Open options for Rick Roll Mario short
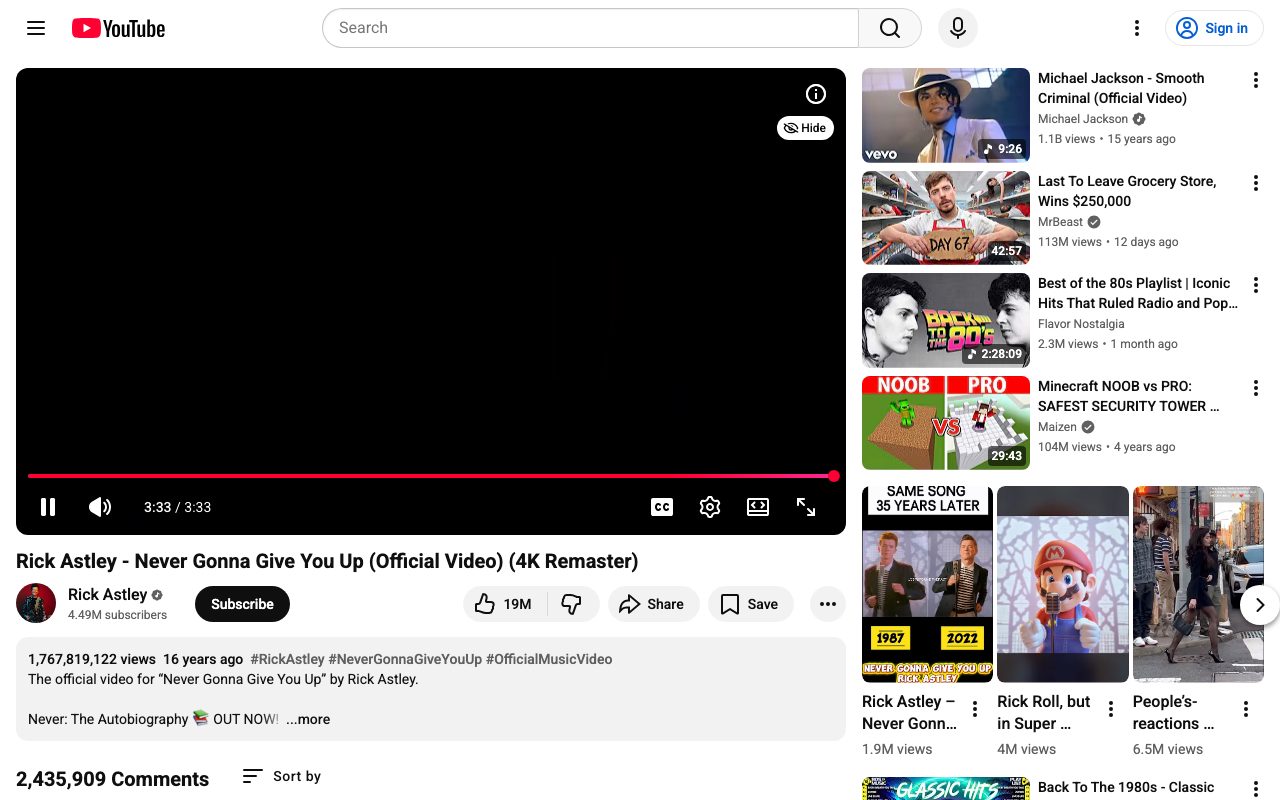Image resolution: width=1280 pixels, height=800 pixels. coord(1111,710)
